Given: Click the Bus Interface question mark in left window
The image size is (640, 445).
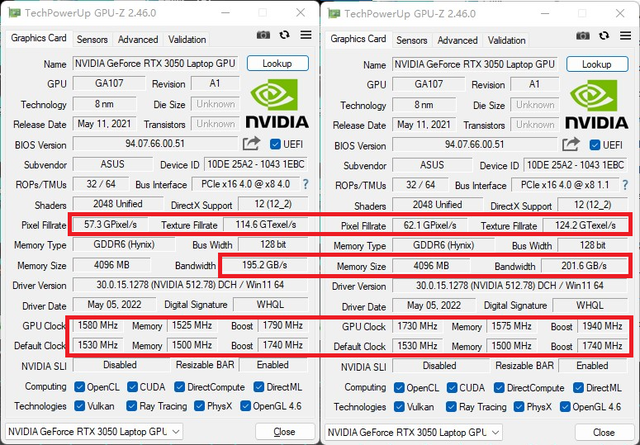Looking at the screenshot, I should coord(305,184).
